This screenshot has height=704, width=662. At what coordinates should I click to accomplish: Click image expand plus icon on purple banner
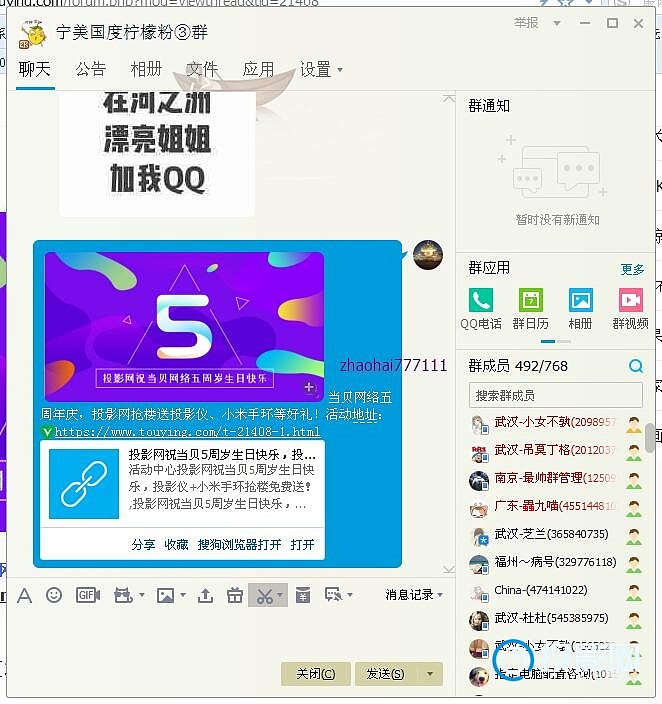tap(310, 388)
